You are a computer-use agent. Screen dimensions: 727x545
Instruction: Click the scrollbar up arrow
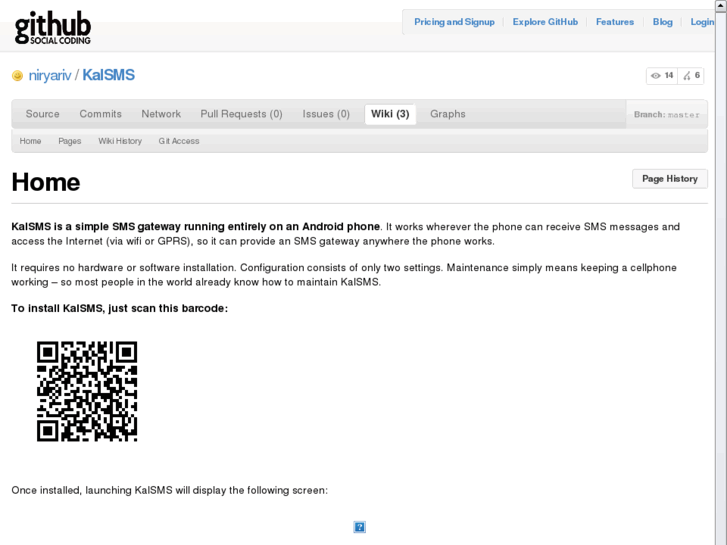click(721, 5)
